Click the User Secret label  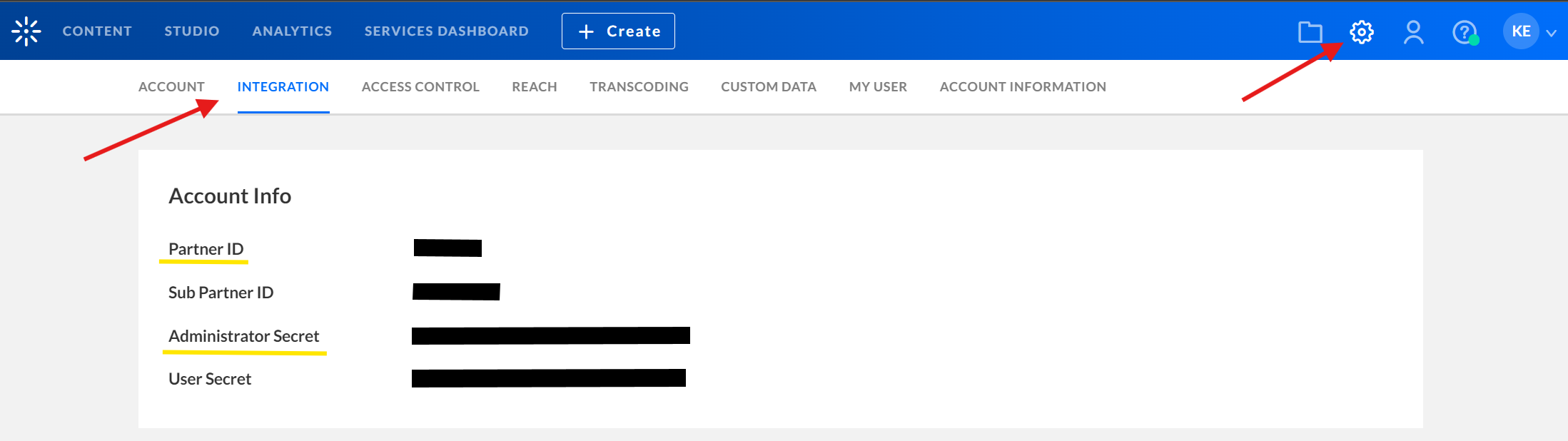click(x=210, y=379)
